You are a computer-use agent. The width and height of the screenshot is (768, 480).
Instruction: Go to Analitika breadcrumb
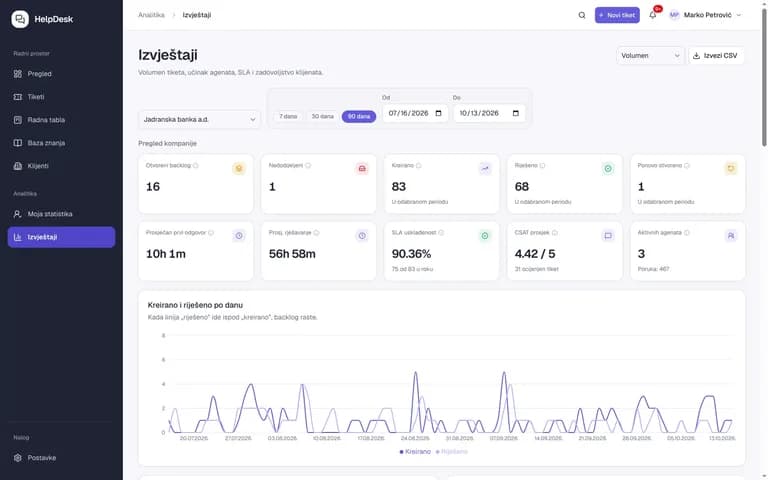(151, 15)
